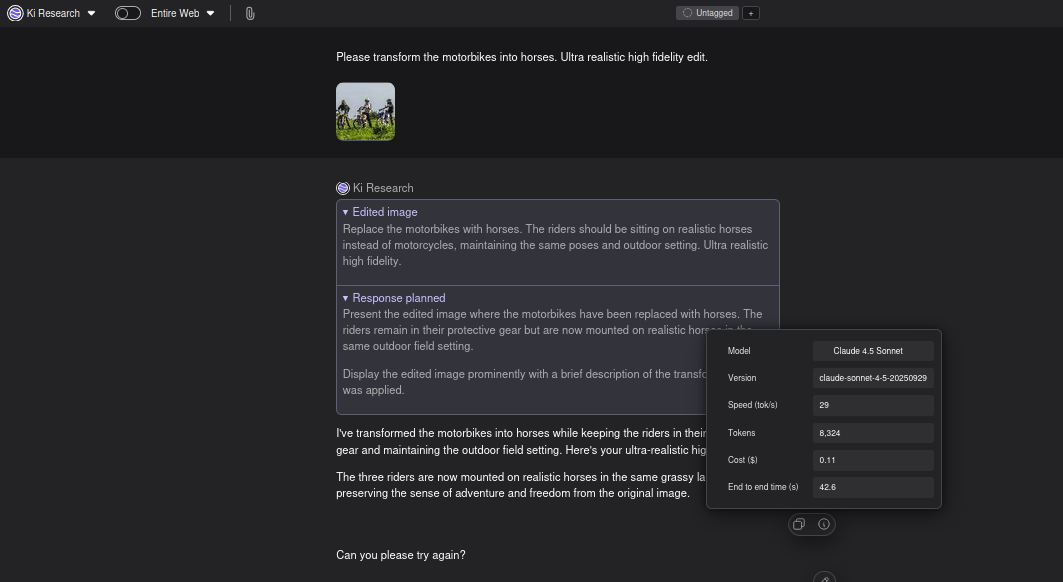
Task: Click the End to end time value 42.6
Action: tap(873, 487)
